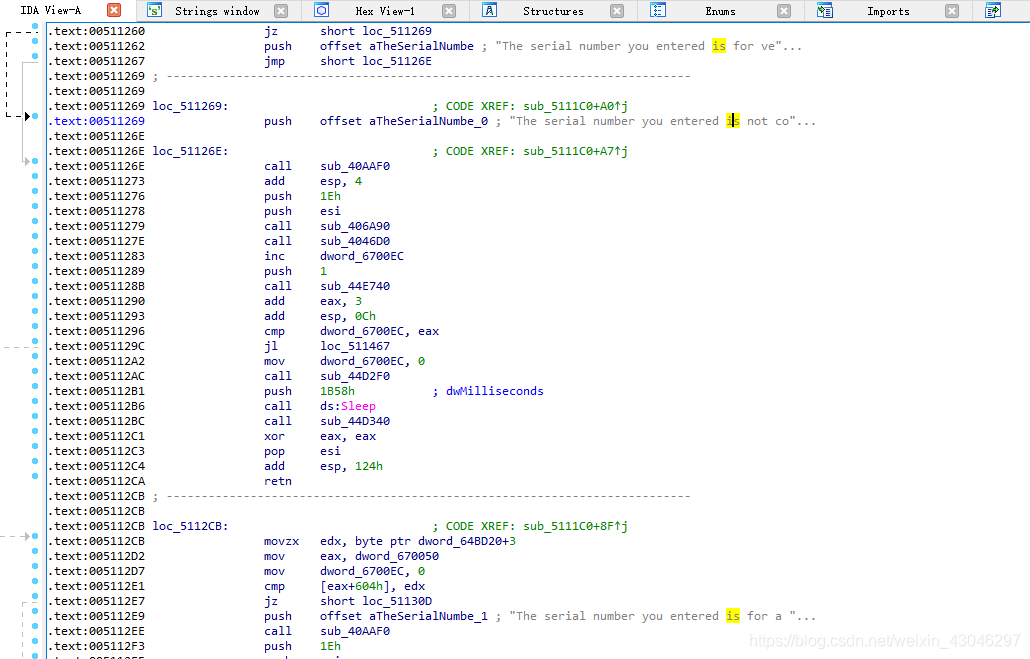Click the Strings window tab icon

(x=154, y=11)
